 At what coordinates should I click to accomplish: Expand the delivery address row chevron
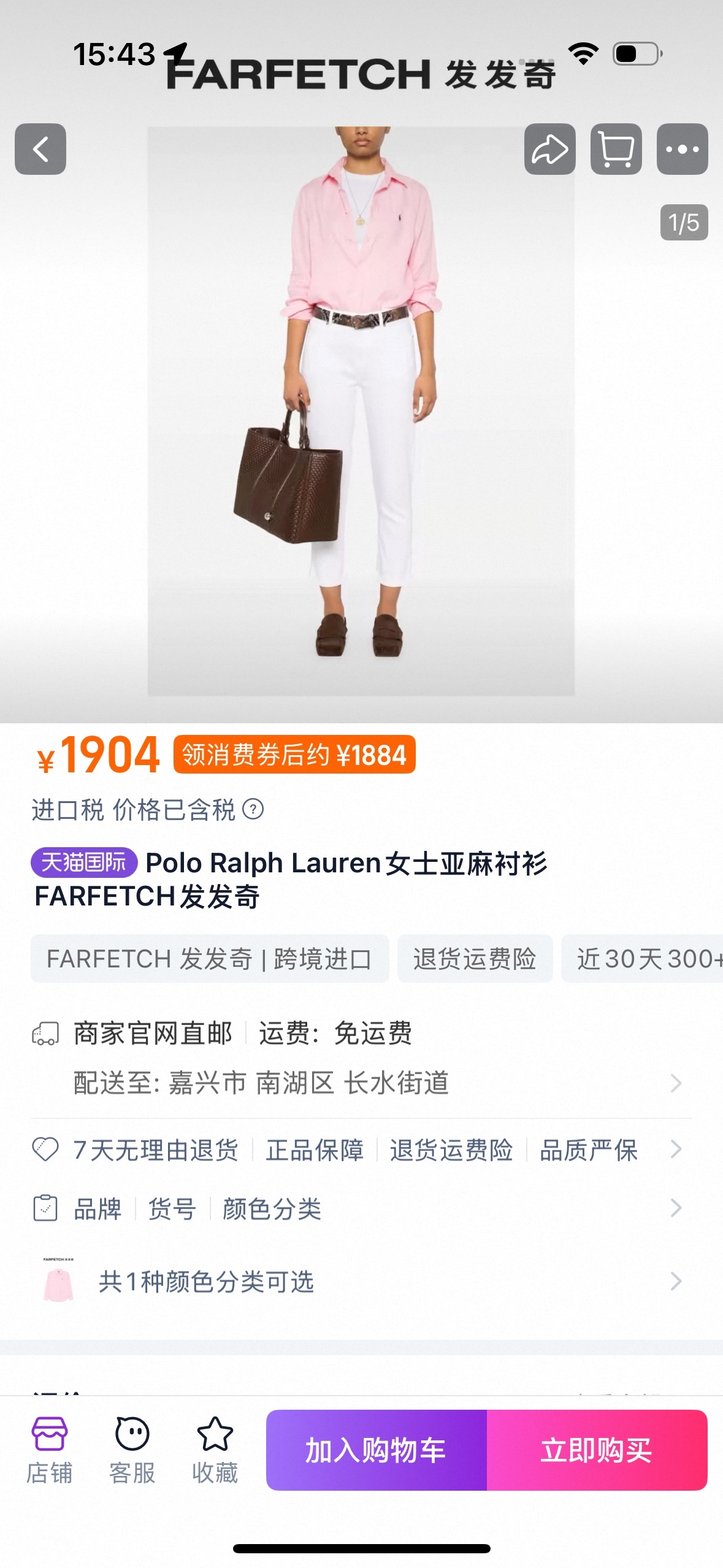[676, 1083]
